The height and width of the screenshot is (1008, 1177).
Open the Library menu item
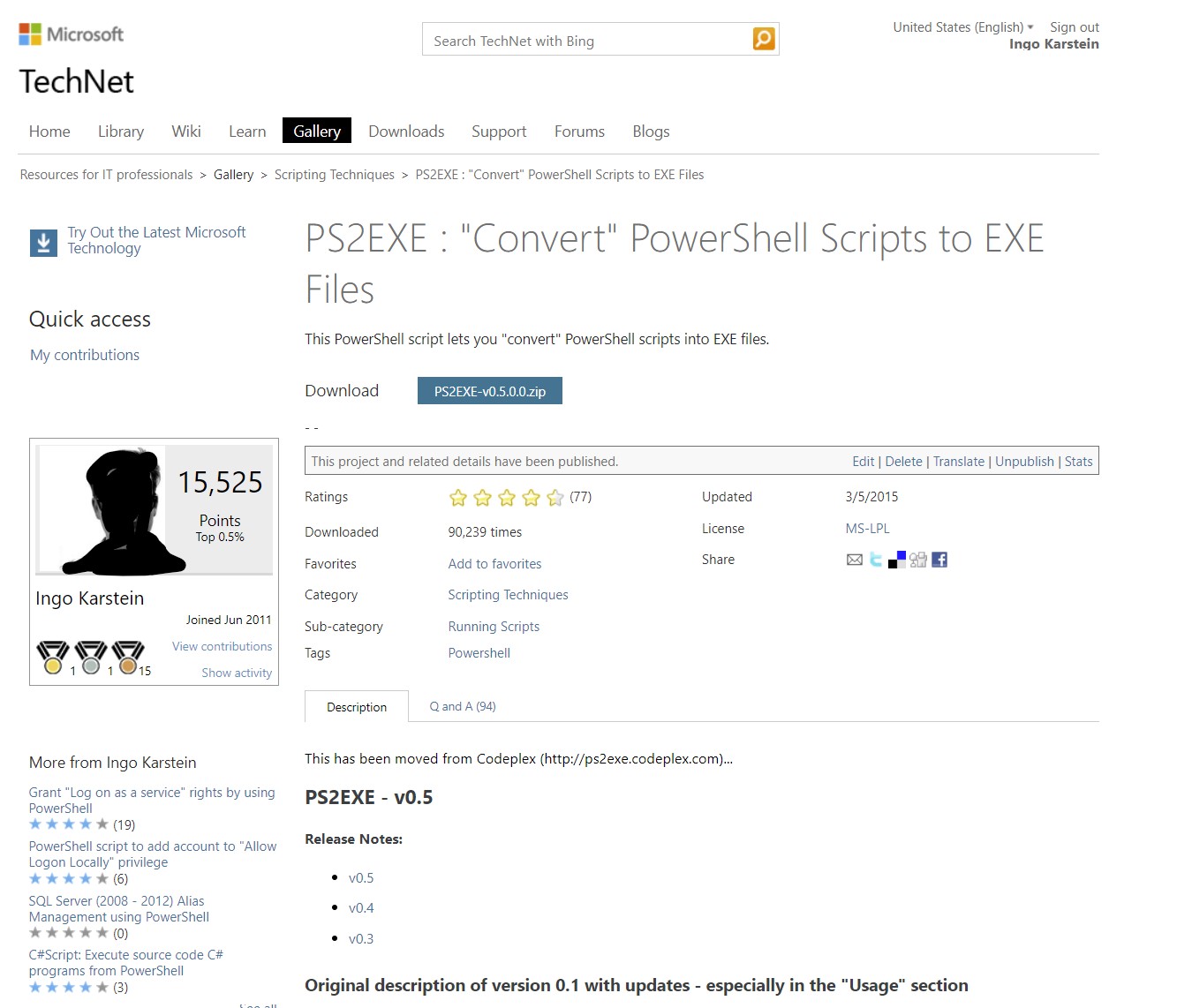(121, 132)
